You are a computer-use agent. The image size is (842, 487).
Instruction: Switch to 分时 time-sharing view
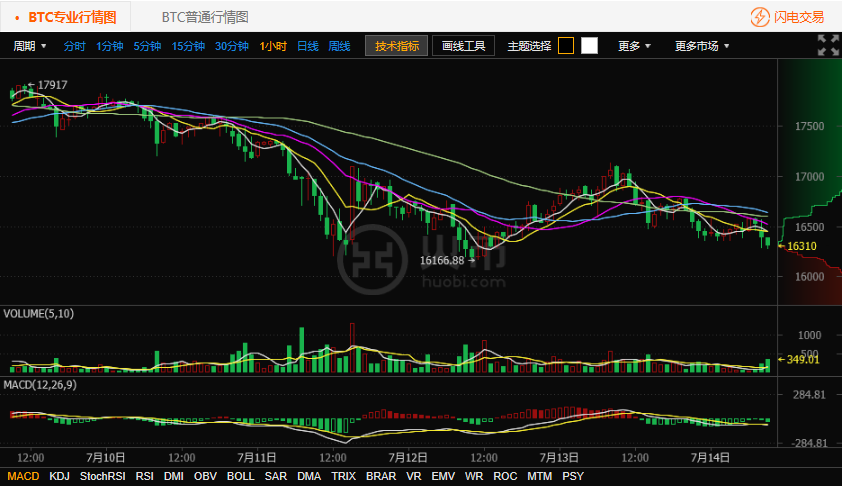[74, 46]
